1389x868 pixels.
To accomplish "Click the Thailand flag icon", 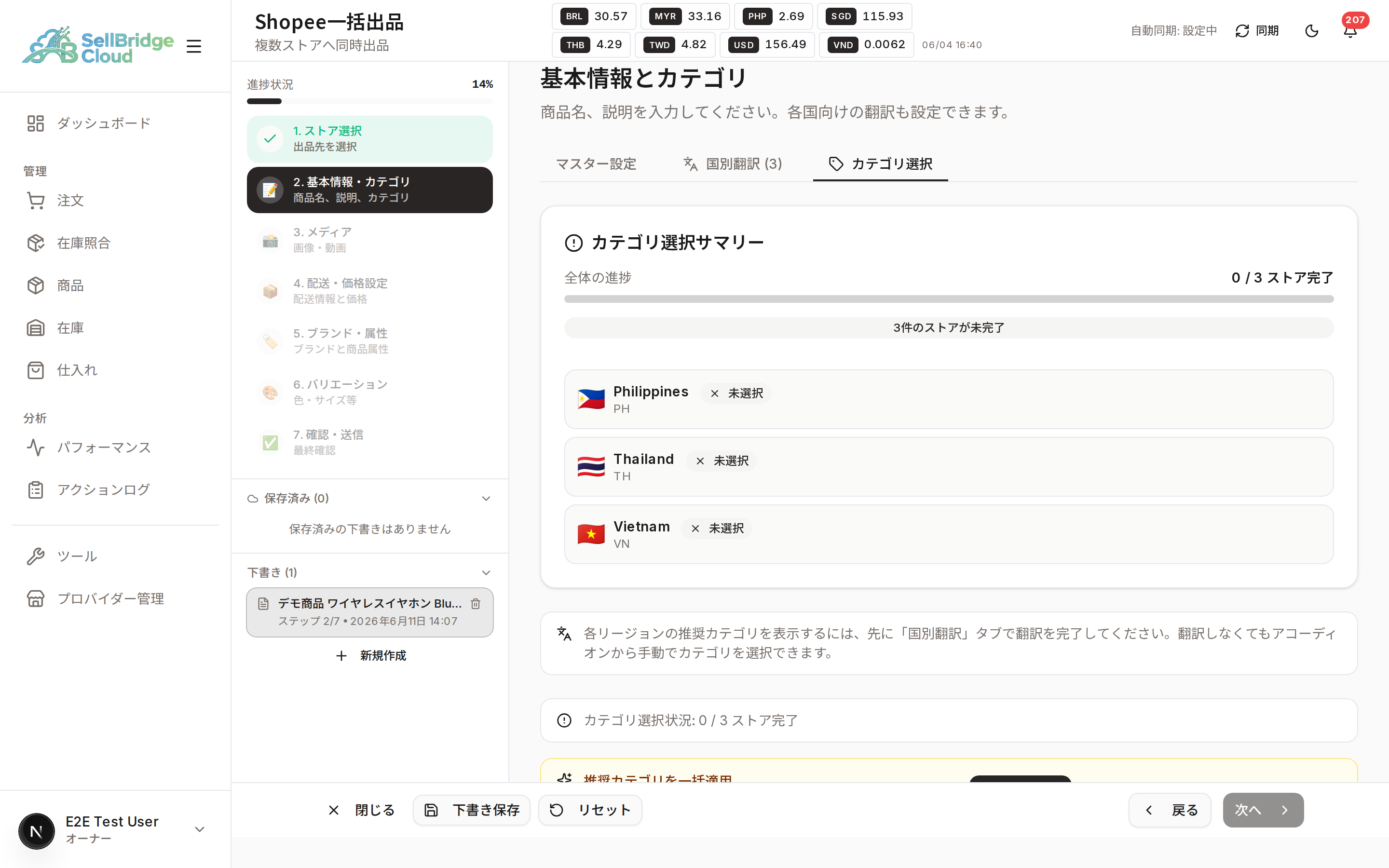I will pyautogui.click(x=591, y=467).
